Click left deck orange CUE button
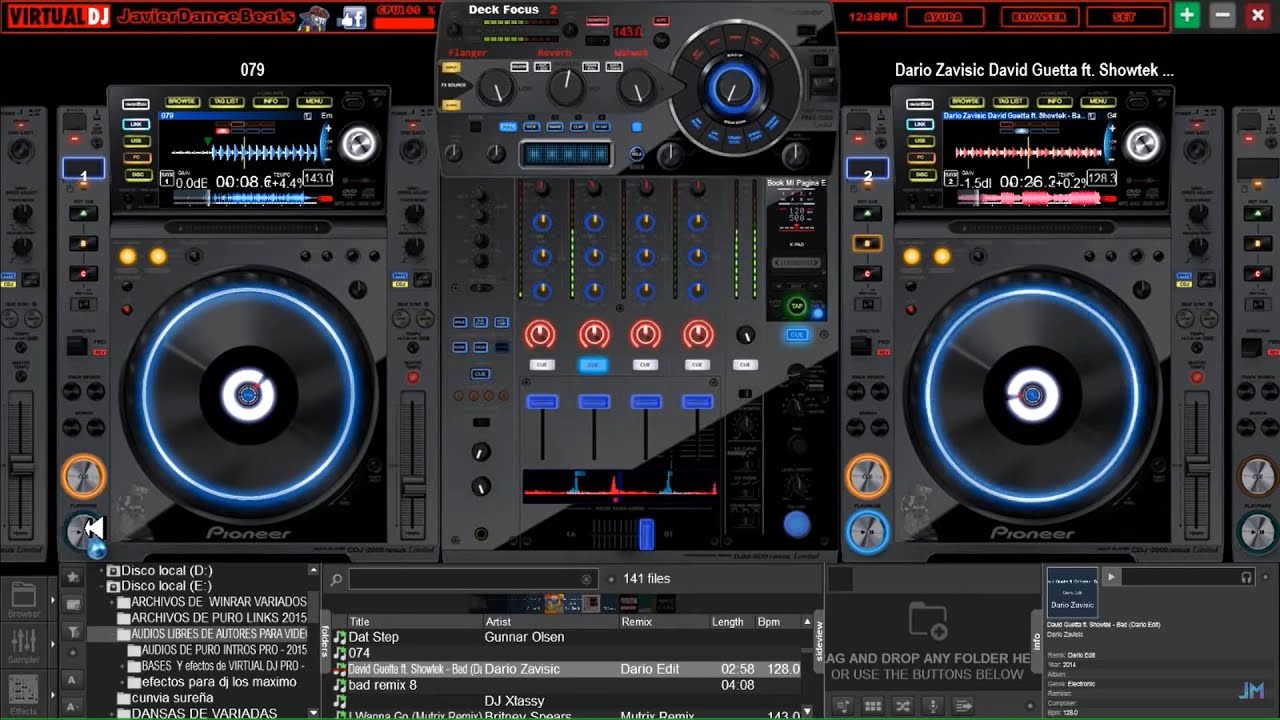Viewport: 1280px width, 720px height. 83,476
